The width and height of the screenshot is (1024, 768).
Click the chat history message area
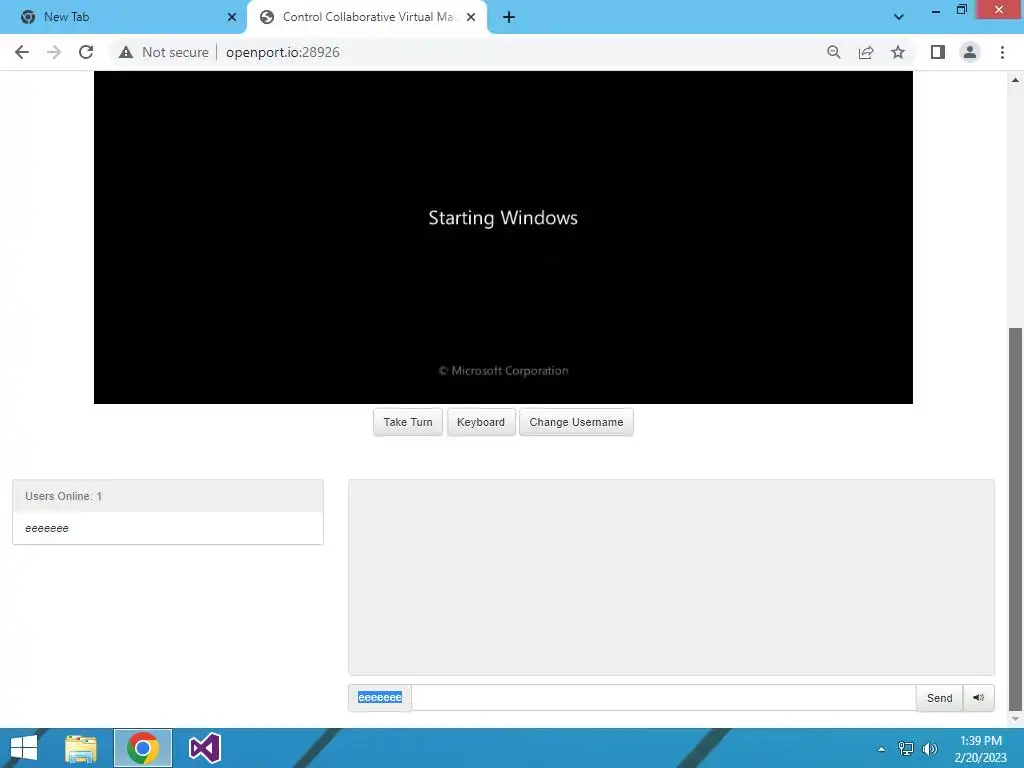671,577
